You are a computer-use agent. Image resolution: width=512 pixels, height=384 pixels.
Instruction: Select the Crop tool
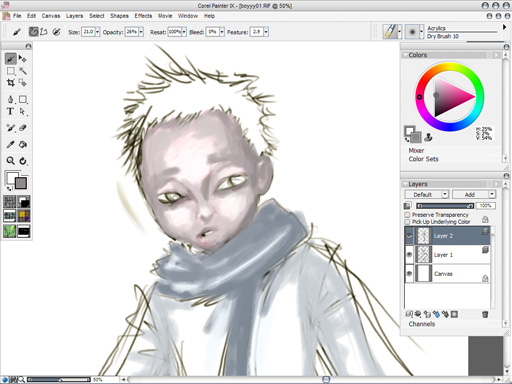click(x=10, y=82)
